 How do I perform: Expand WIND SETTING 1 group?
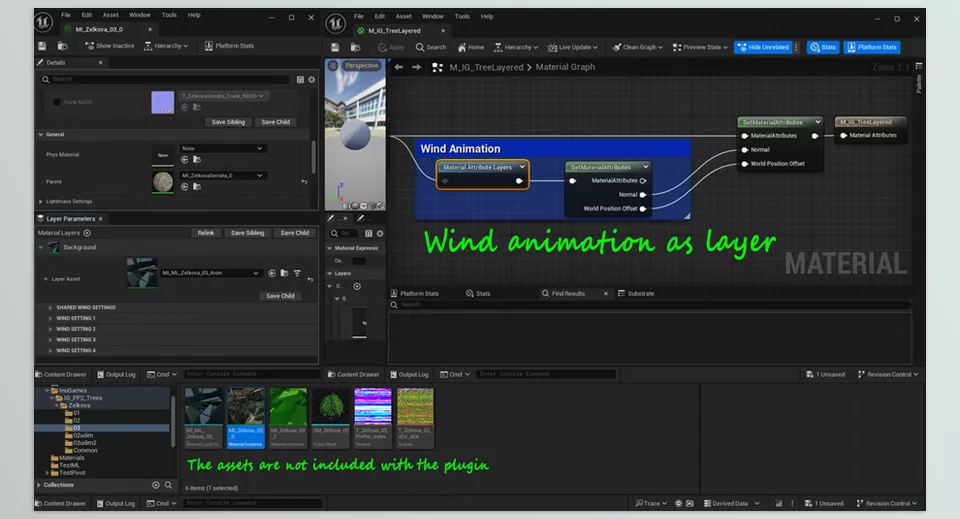click(x=50, y=318)
